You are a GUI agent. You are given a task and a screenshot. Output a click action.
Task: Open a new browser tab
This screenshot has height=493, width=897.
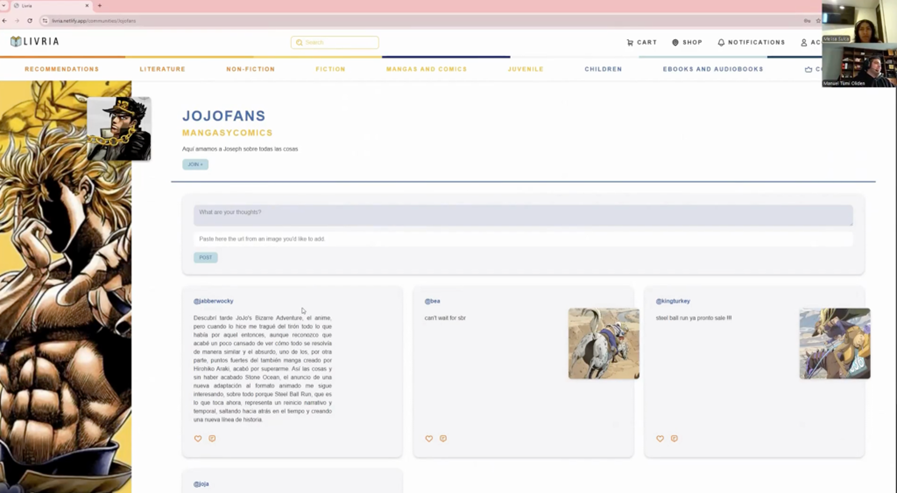[100, 6]
